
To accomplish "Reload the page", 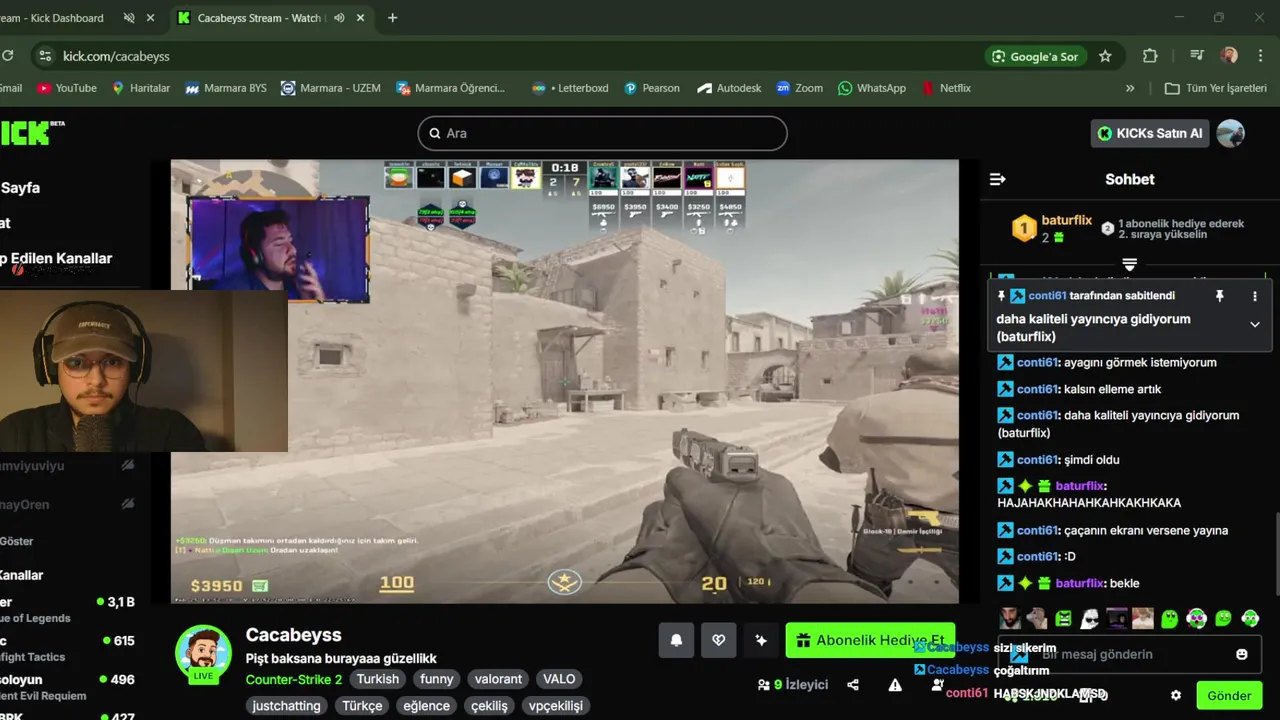I will click(8, 56).
